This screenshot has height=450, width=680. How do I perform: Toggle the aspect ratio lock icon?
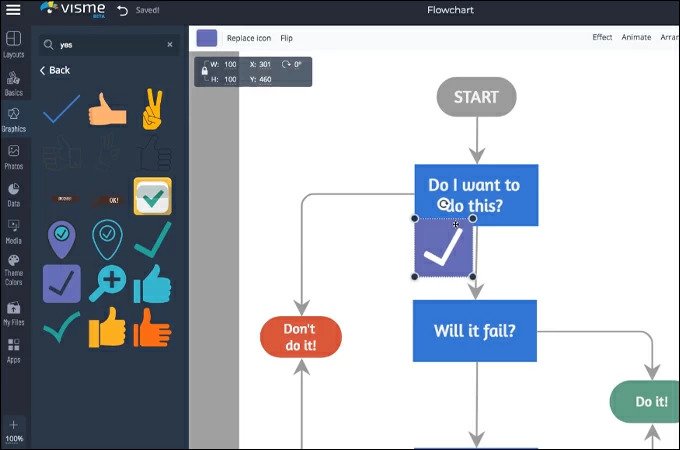pyautogui.click(x=205, y=71)
